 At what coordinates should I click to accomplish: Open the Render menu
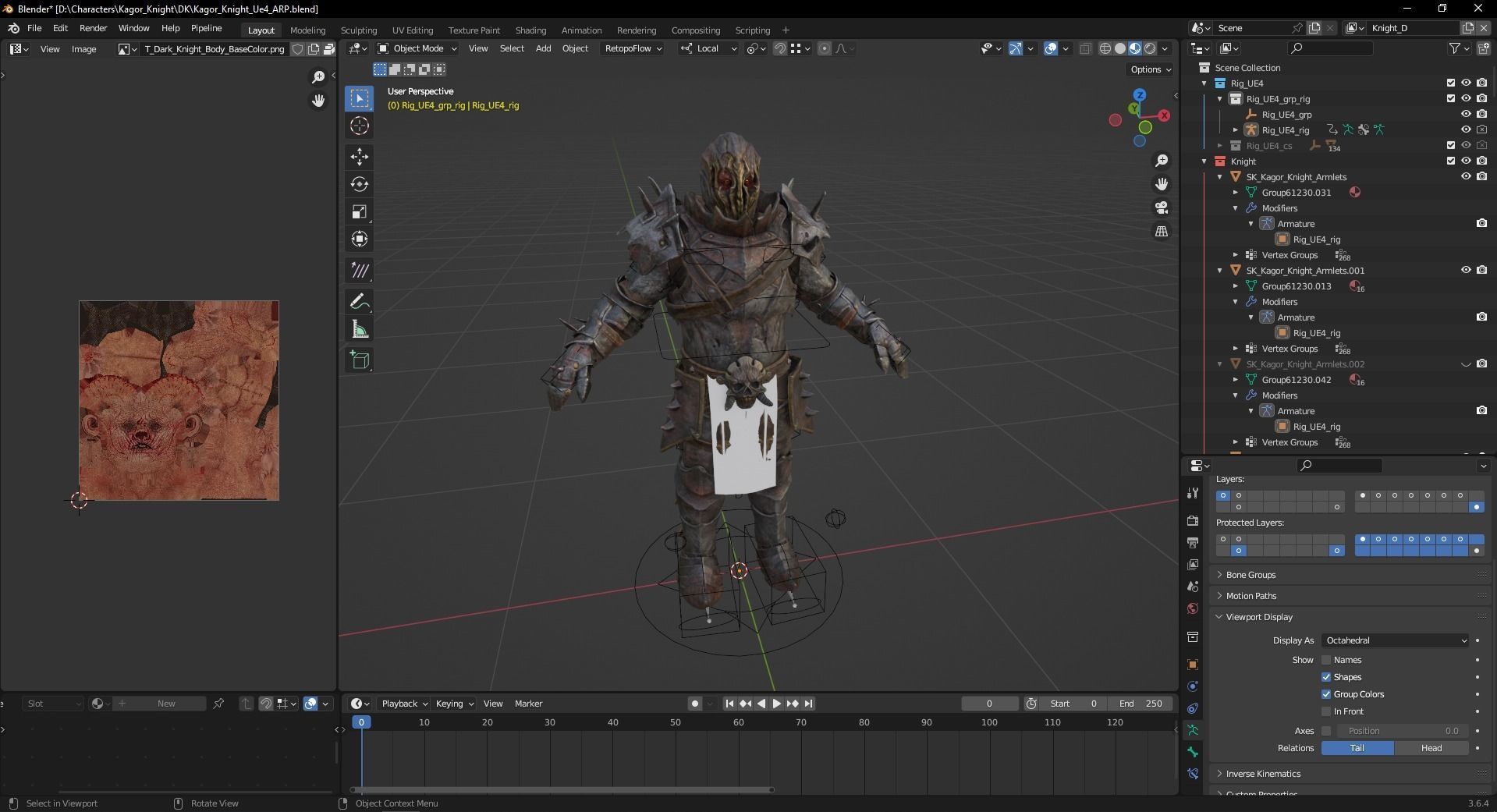(93, 28)
